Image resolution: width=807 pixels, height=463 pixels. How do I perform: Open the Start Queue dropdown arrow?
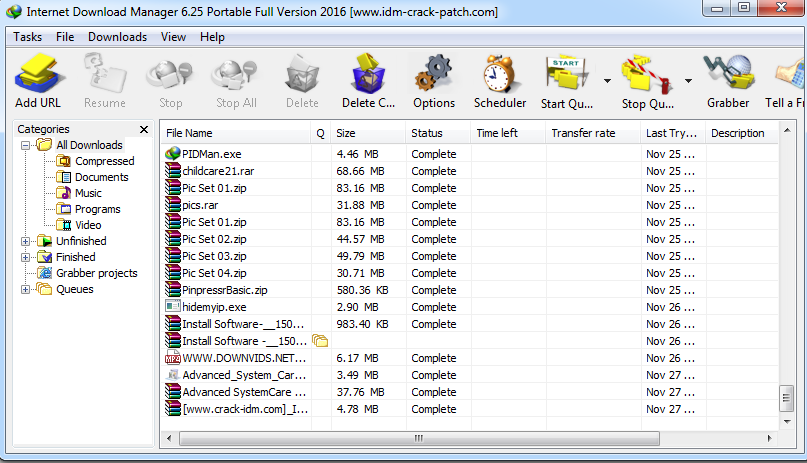tap(607, 81)
